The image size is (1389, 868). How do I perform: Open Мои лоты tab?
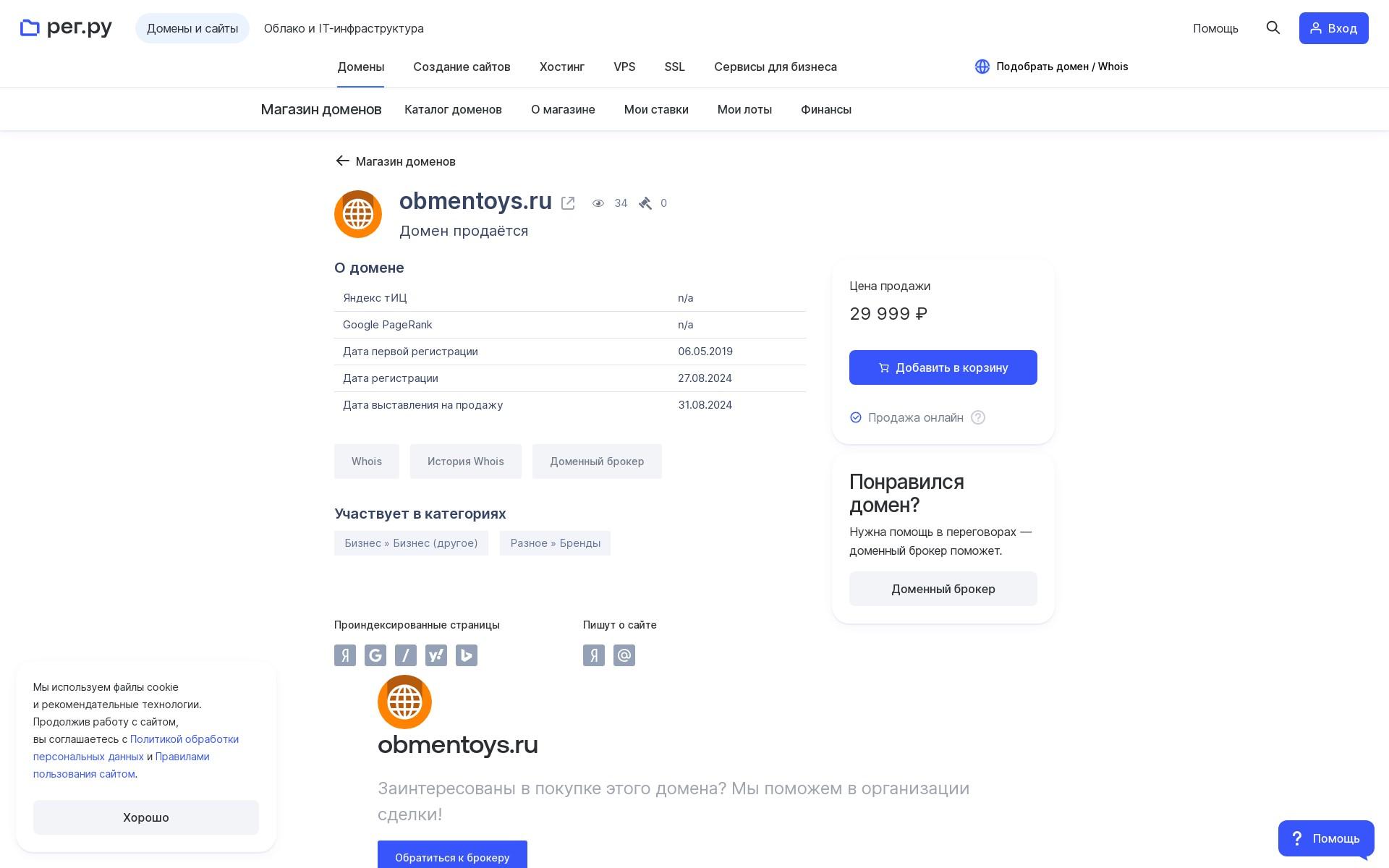pyautogui.click(x=744, y=109)
